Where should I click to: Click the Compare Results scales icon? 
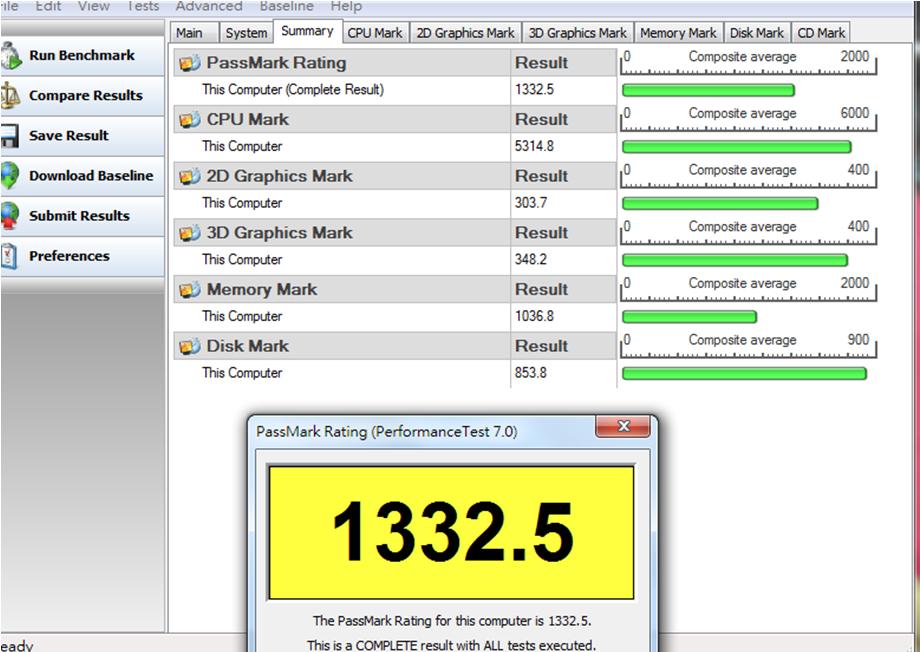pyautogui.click(x=10, y=96)
